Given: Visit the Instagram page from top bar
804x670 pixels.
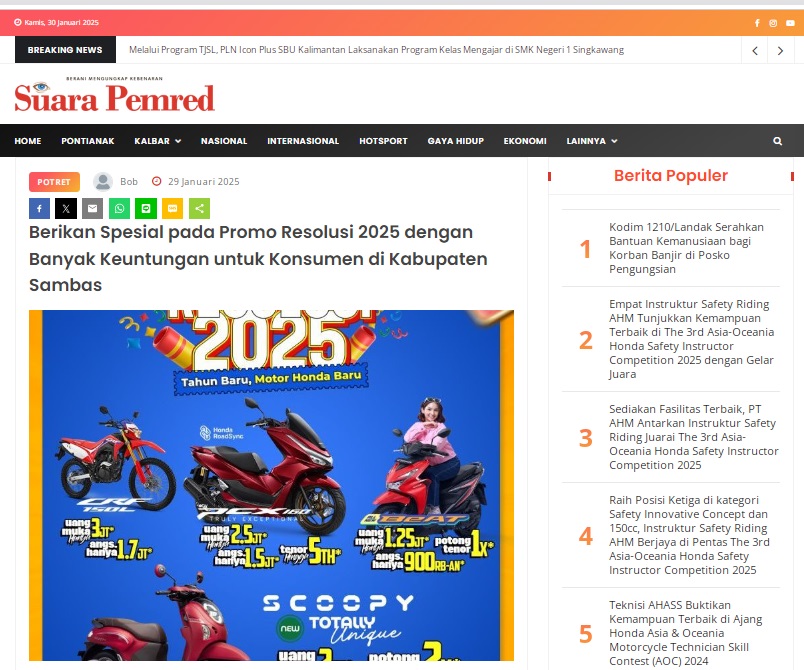Looking at the screenshot, I should pyautogui.click(x=773, y=23).
